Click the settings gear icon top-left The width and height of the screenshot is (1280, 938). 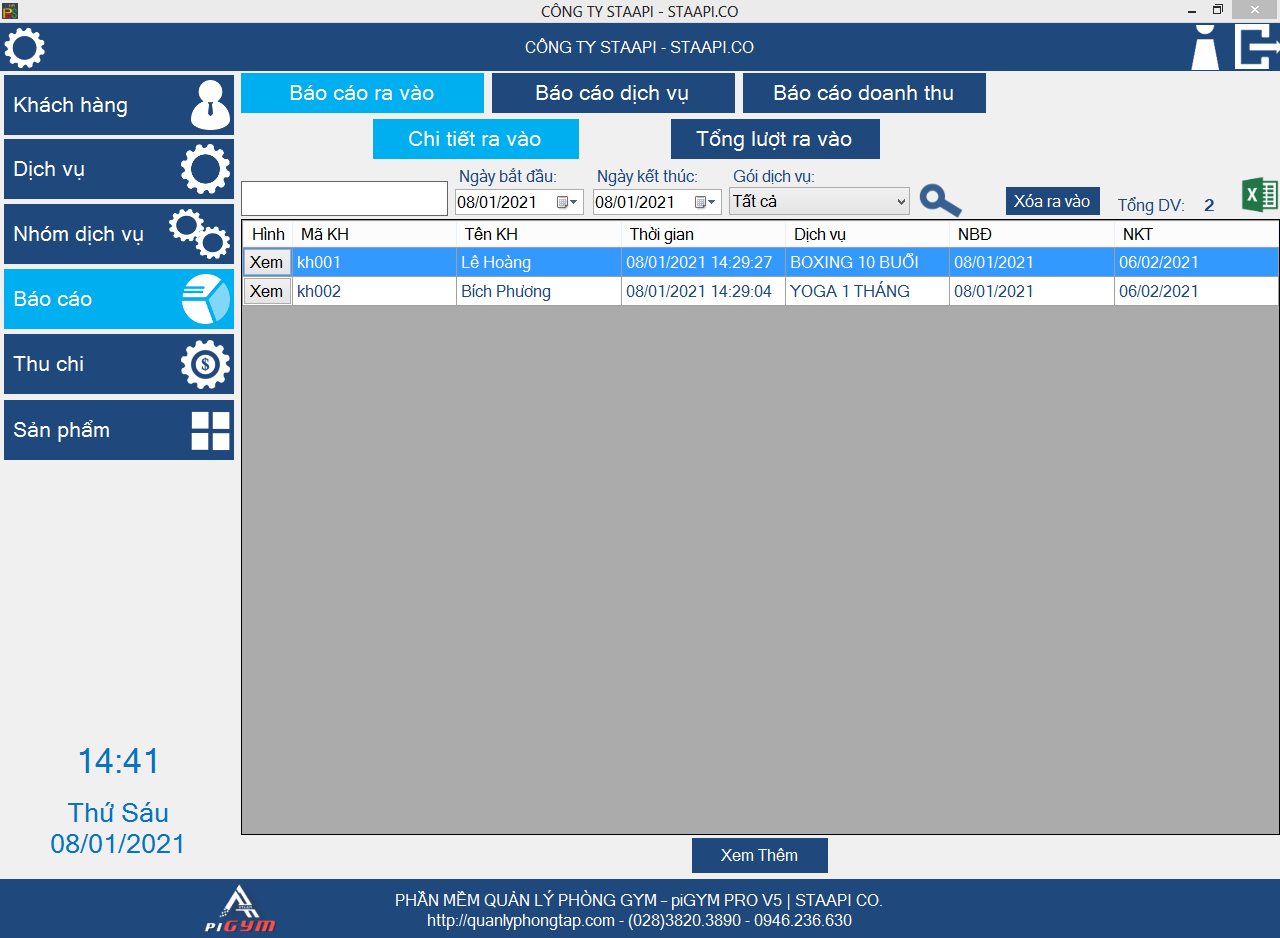25,48
